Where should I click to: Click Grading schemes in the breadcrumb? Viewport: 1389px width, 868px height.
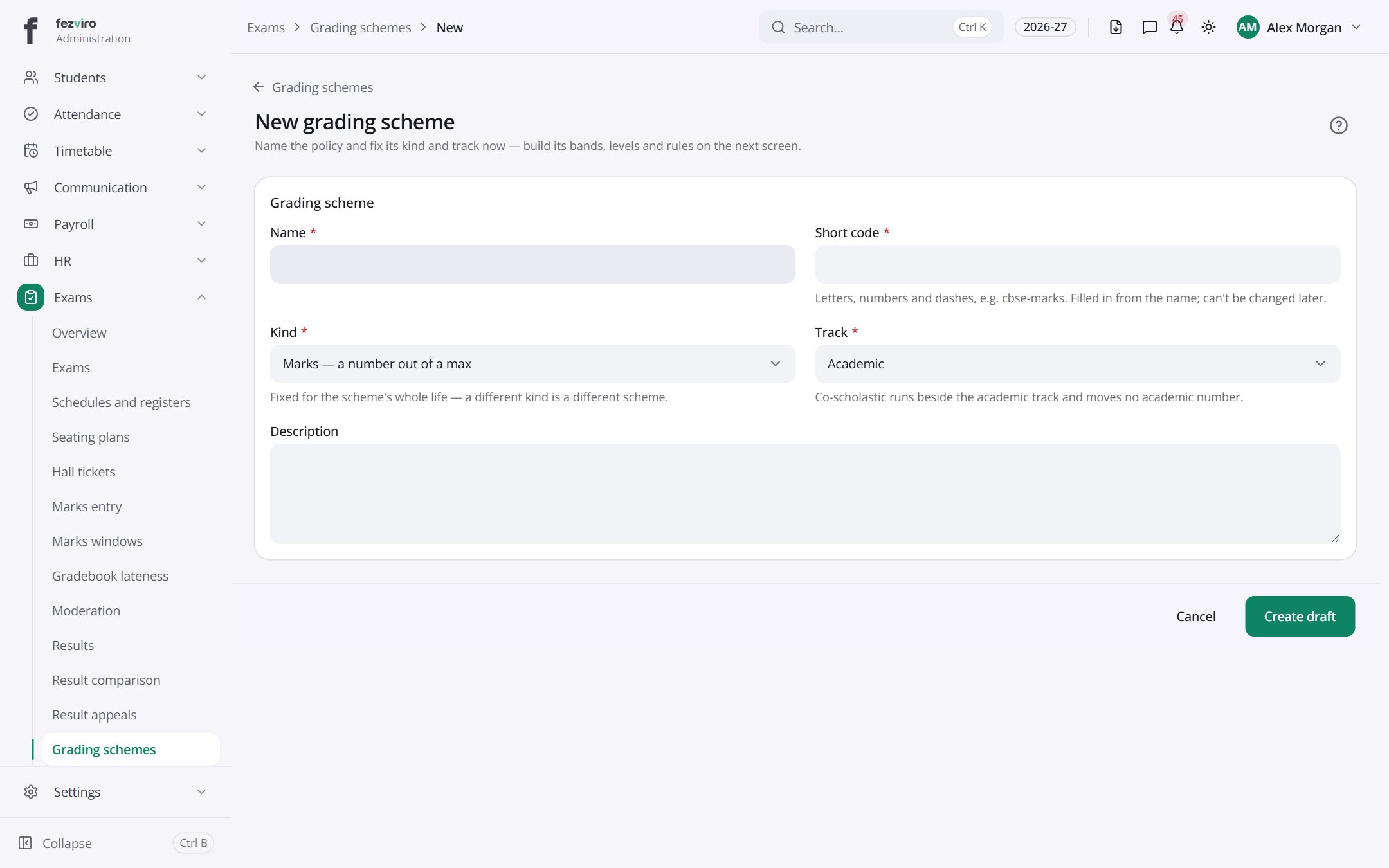pyautogui.click(x=360, y=28)
